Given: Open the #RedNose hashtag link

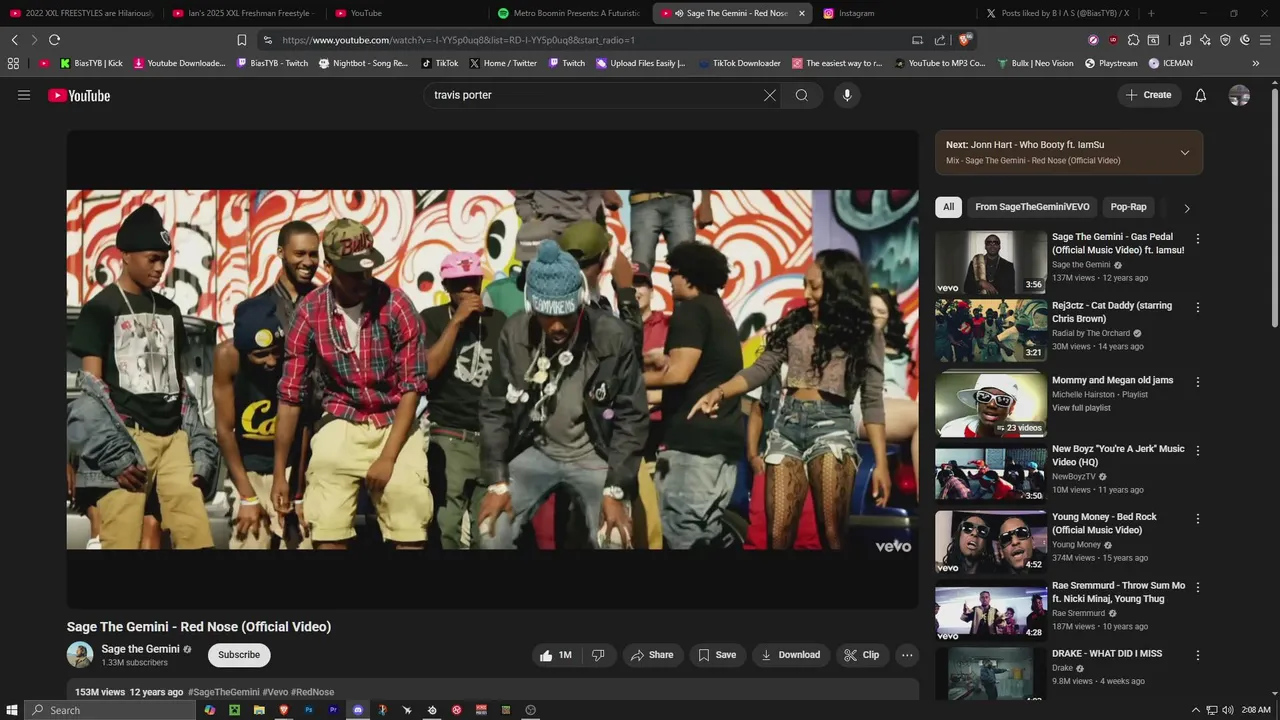Looking at the screenshot, I should [x=313, y=692].
